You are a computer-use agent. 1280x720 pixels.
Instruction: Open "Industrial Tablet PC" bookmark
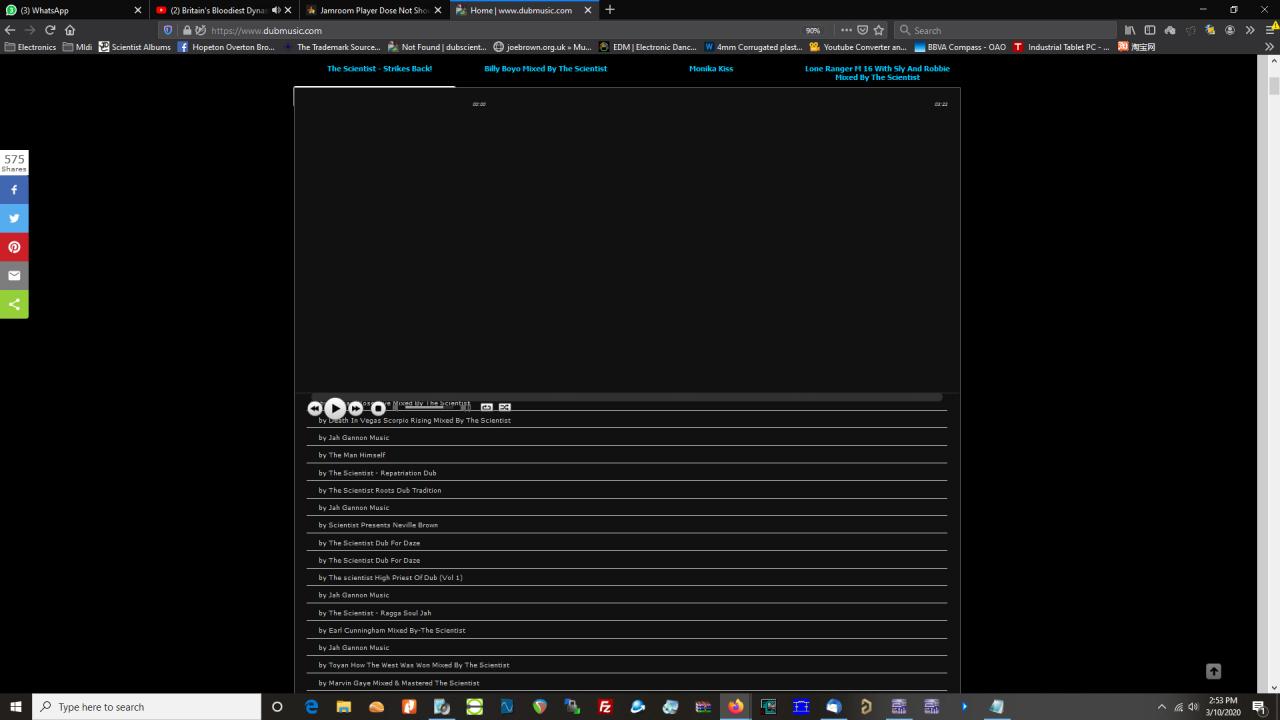click(1061, 47)
